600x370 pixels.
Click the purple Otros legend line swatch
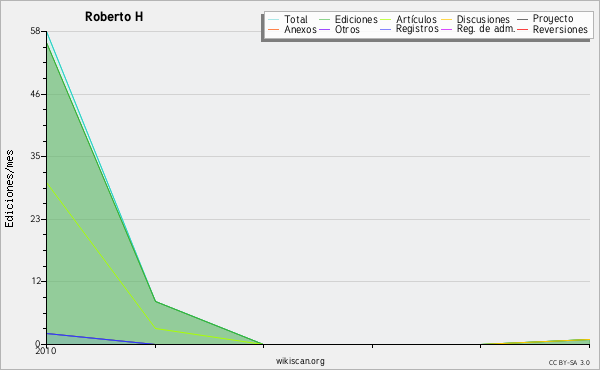(x=324, y=30)
